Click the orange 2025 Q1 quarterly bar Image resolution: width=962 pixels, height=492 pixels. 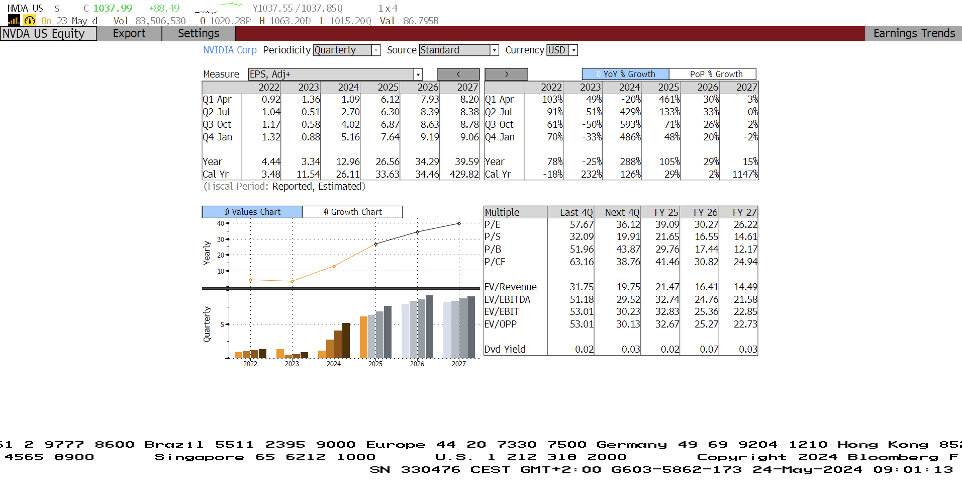pos(363,337)
